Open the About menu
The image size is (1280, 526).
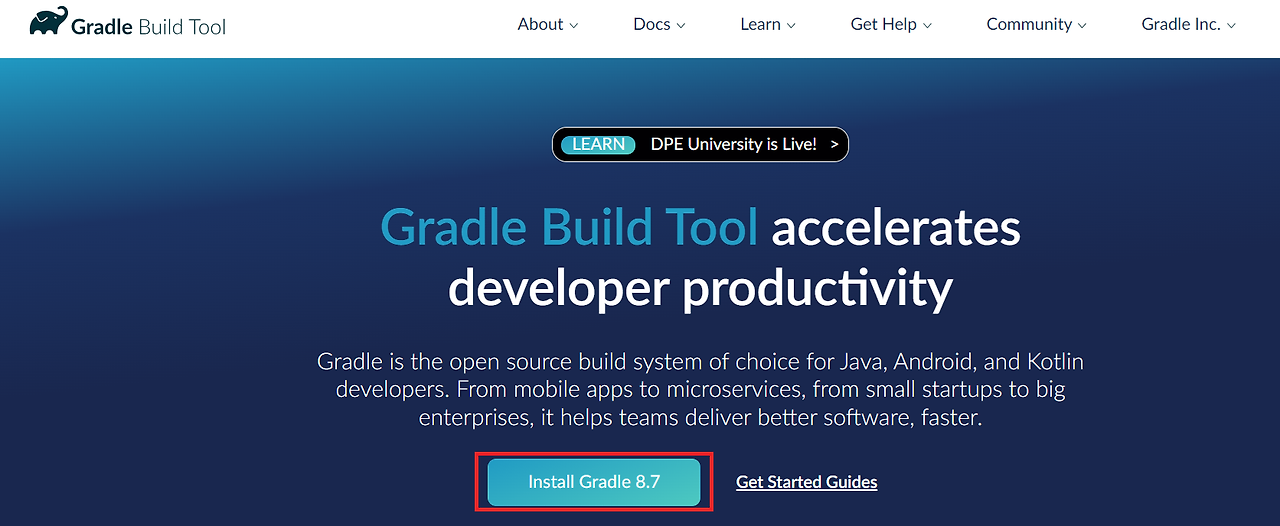[x=548, y=24]
